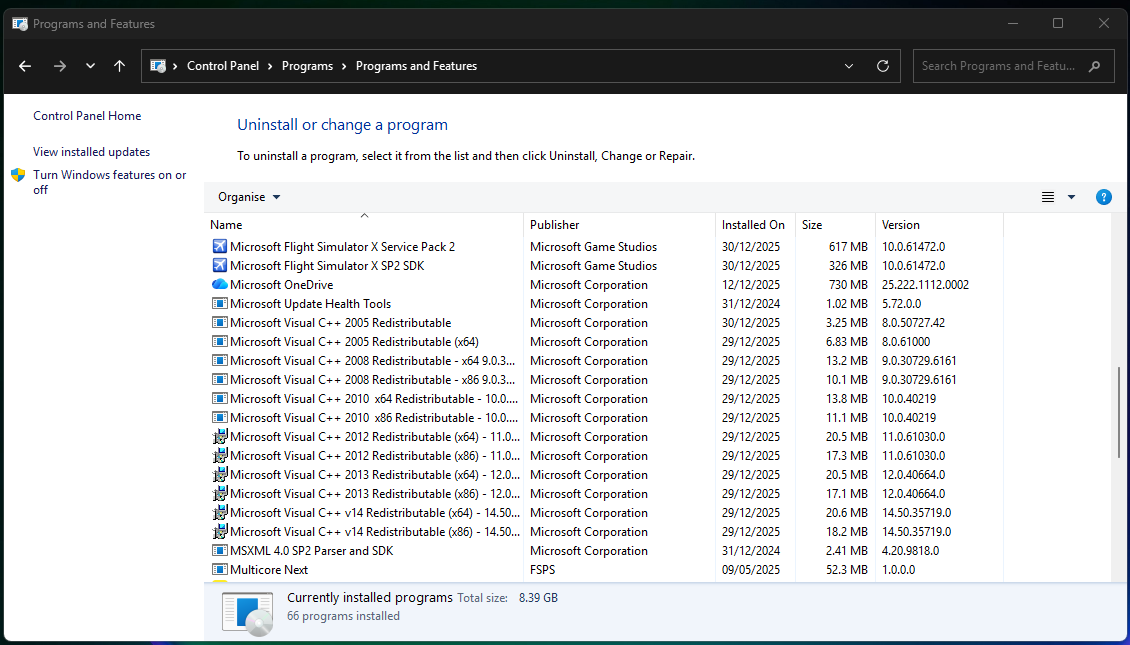Click version 4.20.9818.0 cell
1130x645 pixels.
point(910,551)
